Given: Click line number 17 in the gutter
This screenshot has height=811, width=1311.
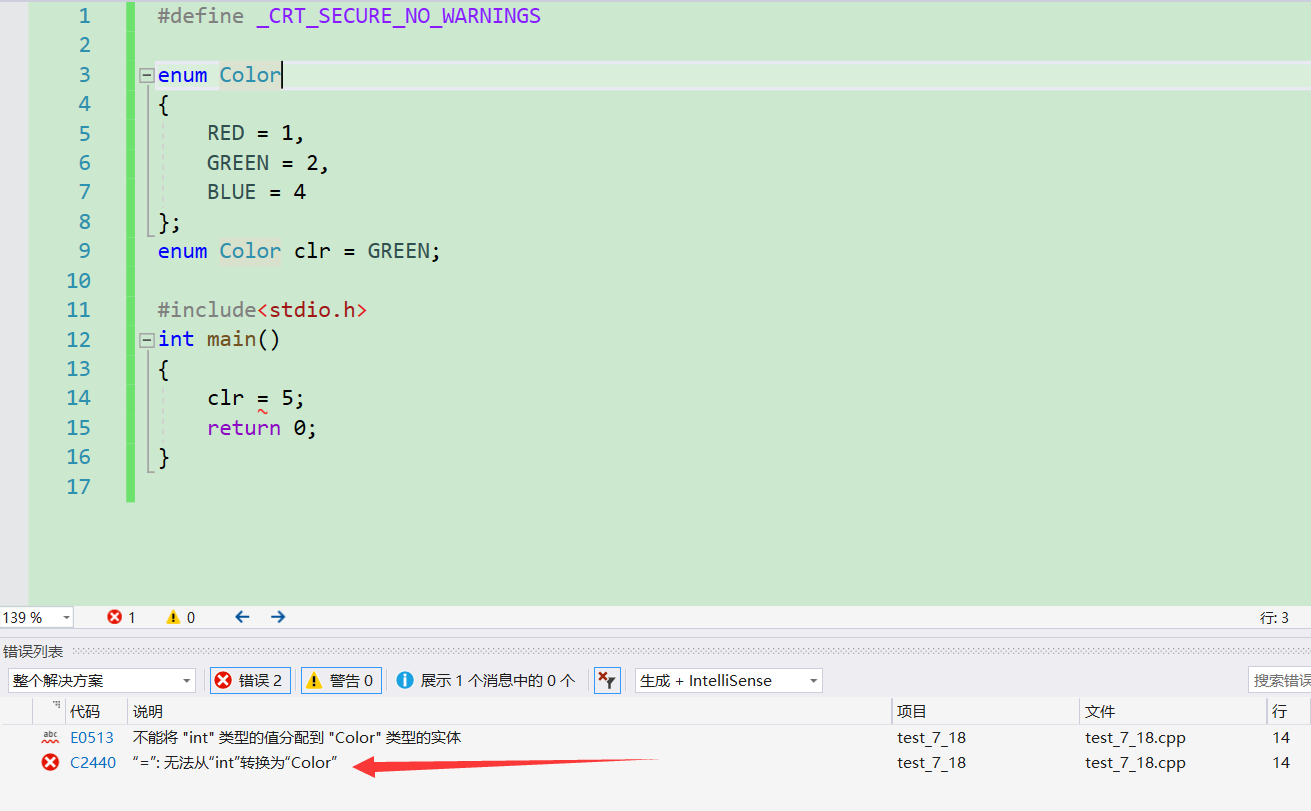Looking at the screenshot, I should click(x=78, y=487).
